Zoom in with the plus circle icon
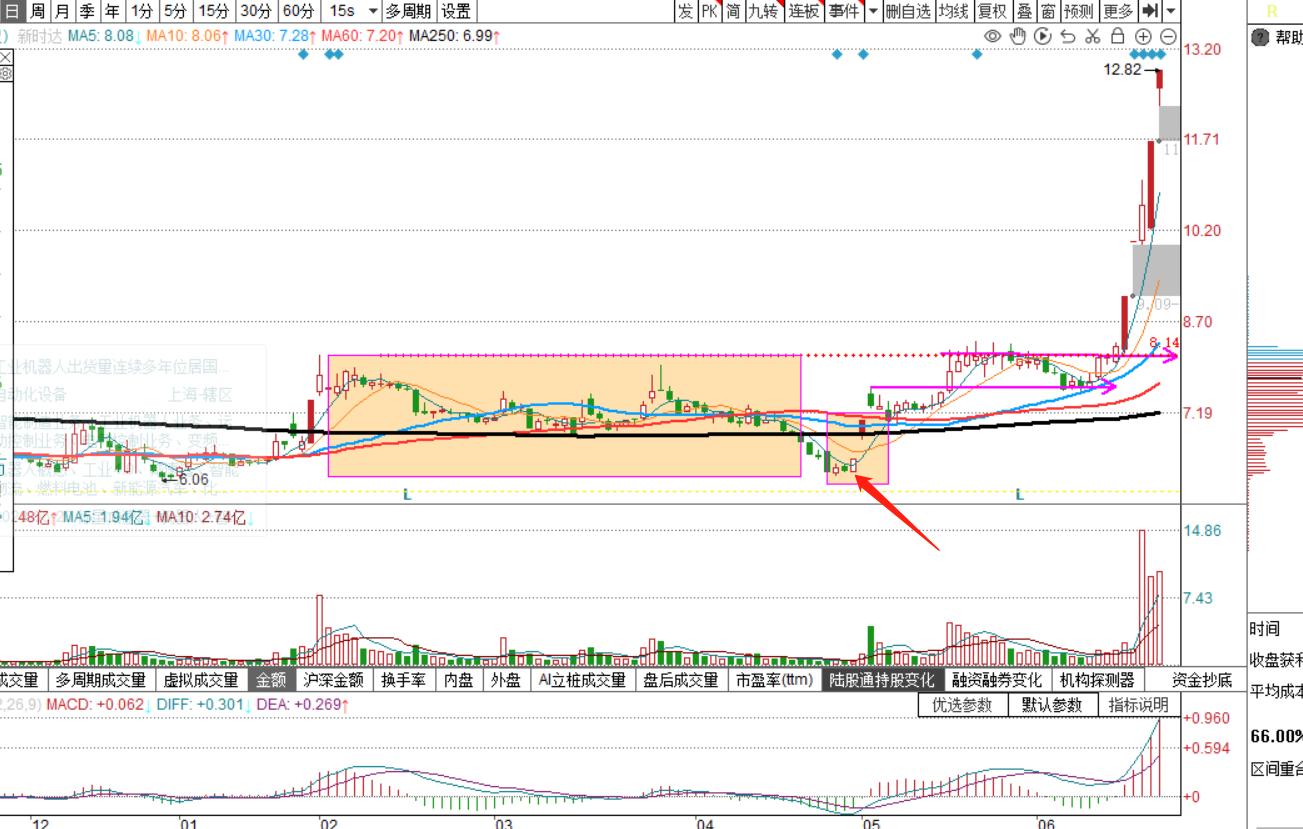Image resolution: width=1303 pixels, height=829 pixels. click(x=1143, y=36)
